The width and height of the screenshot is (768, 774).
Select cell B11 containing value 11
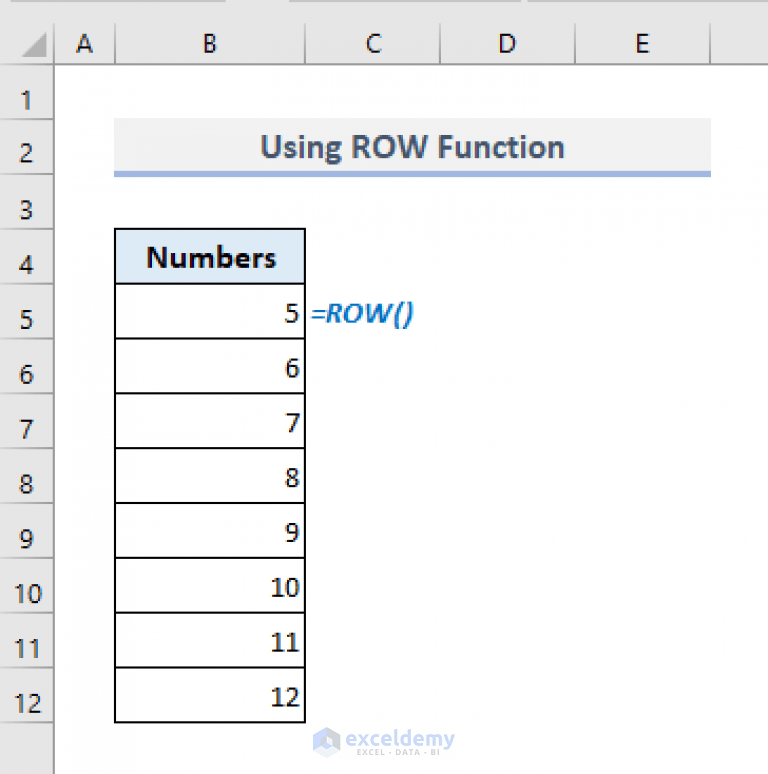pyautogui.click(x=210, y=641)
